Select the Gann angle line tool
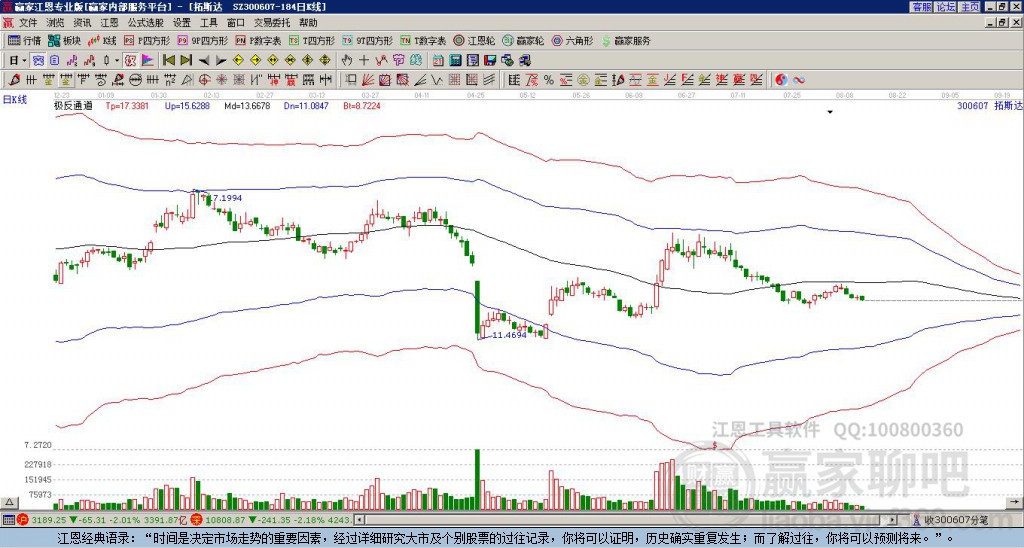This screenshot has height=548, width=1024. click(419, 80)
